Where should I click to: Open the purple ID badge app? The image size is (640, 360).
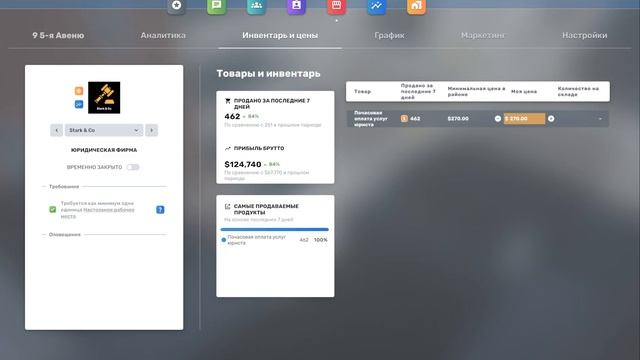coord(296,6)
